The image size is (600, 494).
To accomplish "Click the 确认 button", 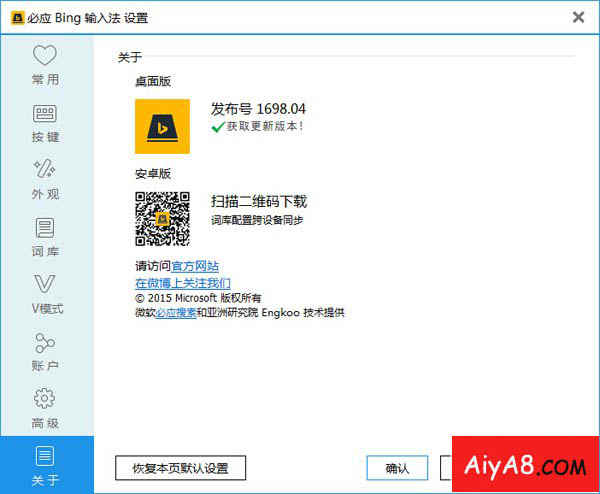I will (x=397, y=468).
